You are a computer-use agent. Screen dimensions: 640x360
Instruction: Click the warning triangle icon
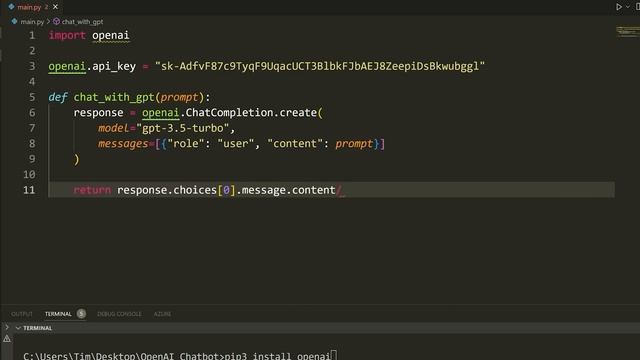point(7,338)
